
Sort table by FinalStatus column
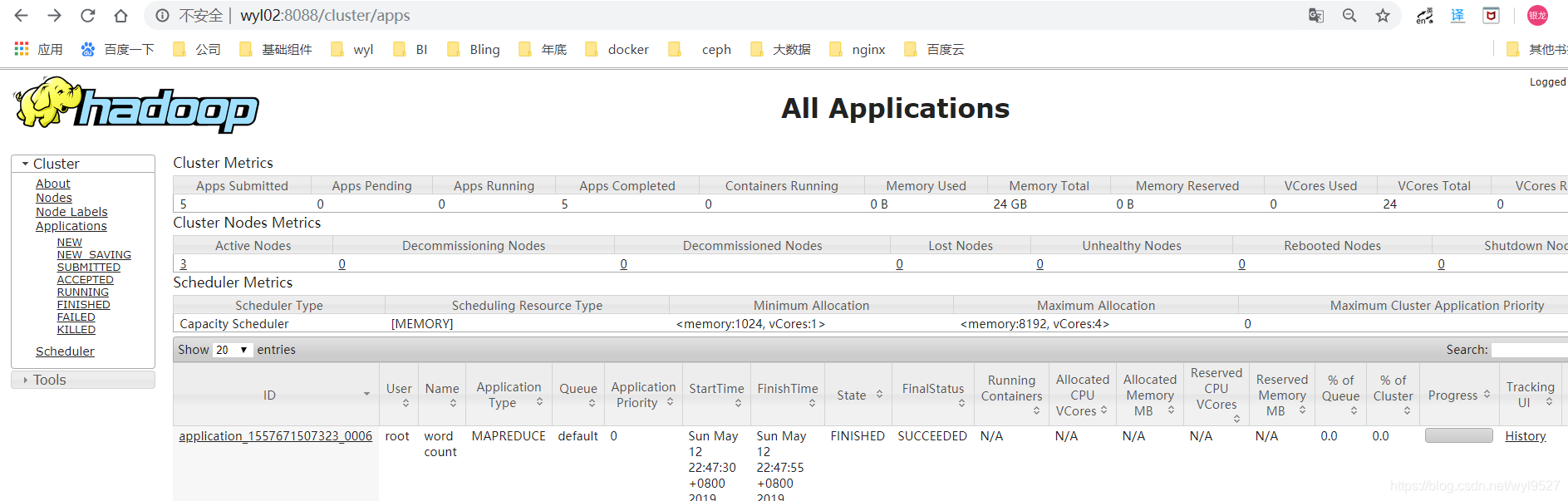[933, 395]
